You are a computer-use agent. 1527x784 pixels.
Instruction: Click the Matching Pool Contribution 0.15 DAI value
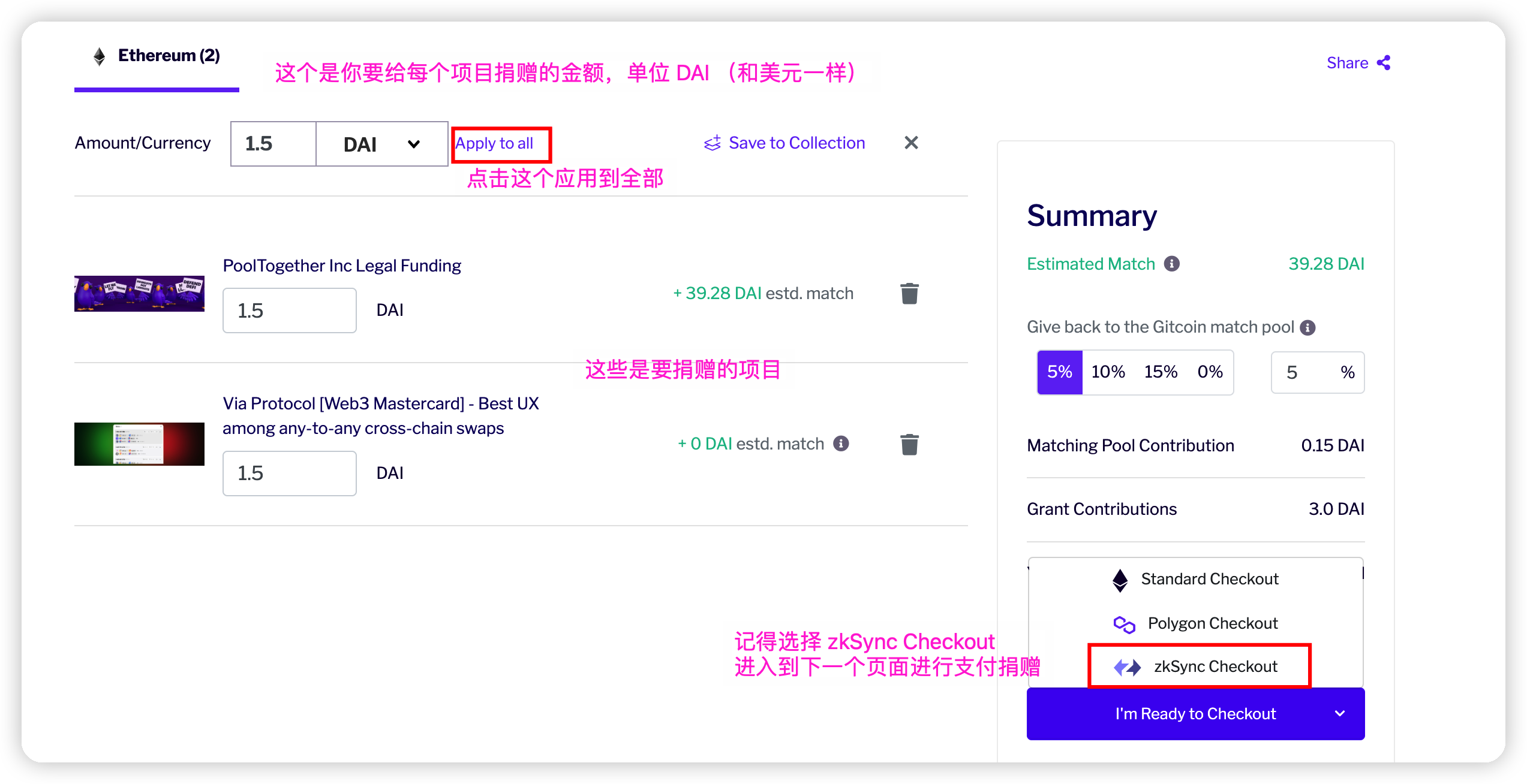pos(1333,446)
